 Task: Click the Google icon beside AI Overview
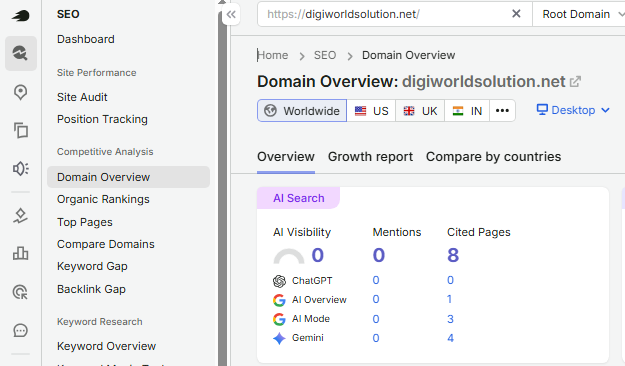pos(279,300)
